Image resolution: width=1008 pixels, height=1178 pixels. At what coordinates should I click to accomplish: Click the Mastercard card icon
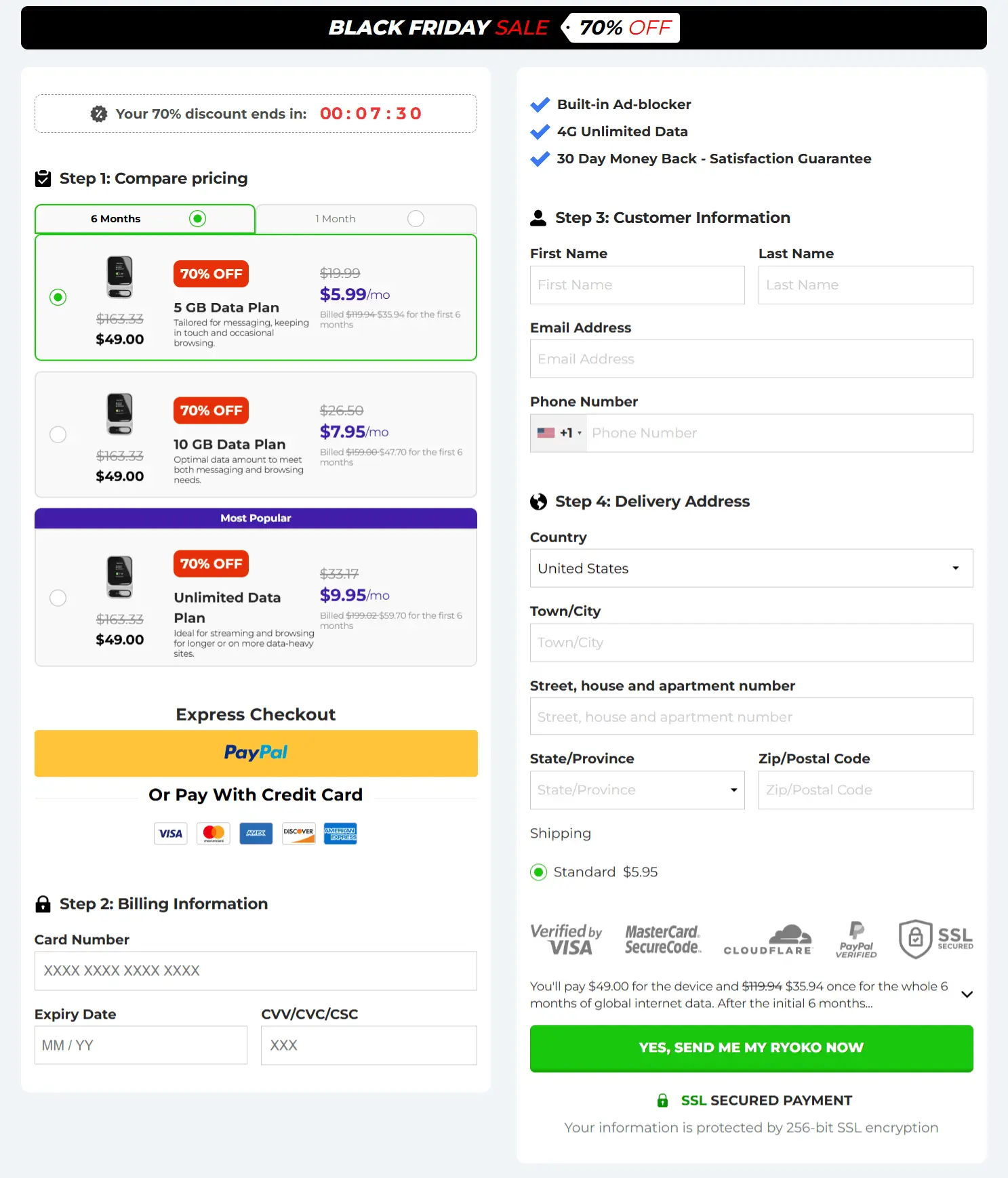tap(214, 834)
